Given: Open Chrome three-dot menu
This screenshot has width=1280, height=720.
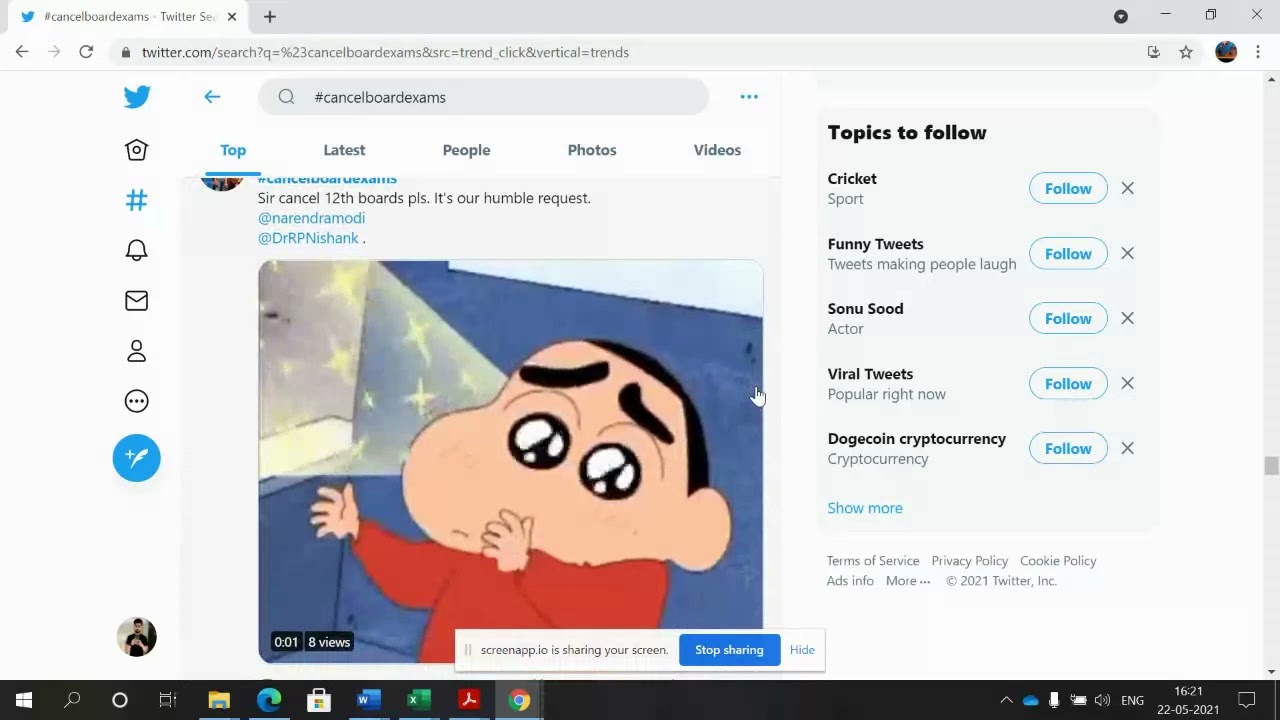Looking at the screenshot, I should tap(1258, 52).
